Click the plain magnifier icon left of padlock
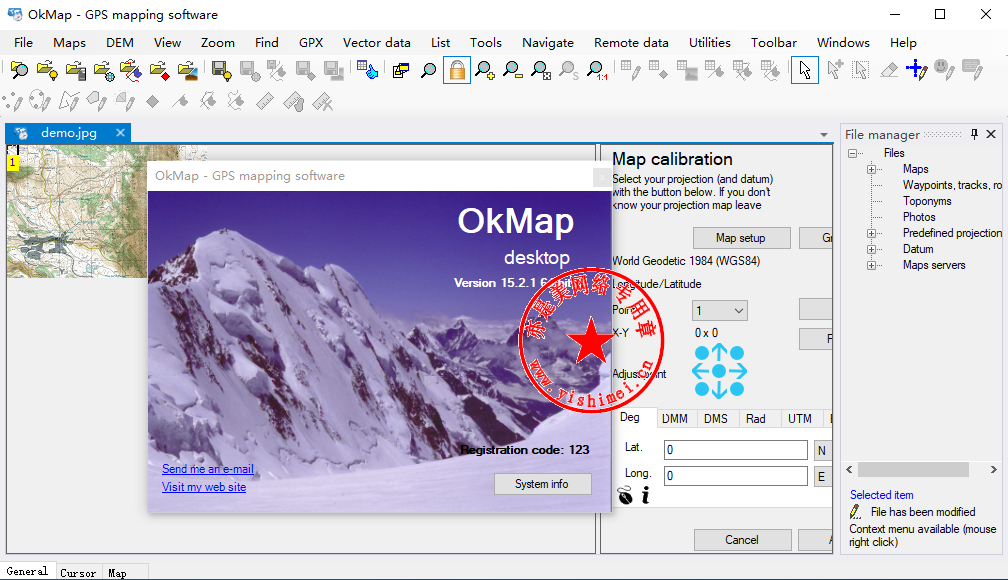 428,70
